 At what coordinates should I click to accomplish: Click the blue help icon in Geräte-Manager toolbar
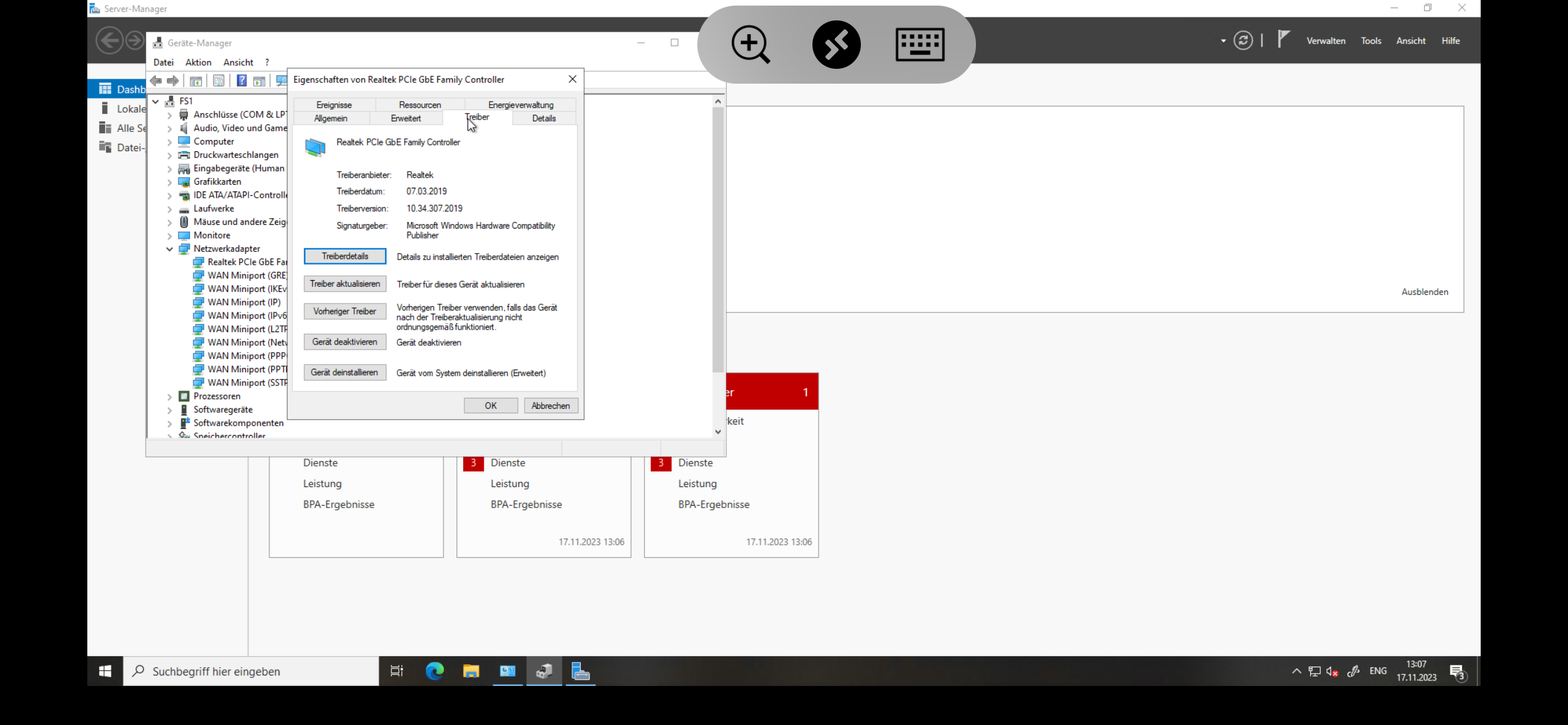242,81
